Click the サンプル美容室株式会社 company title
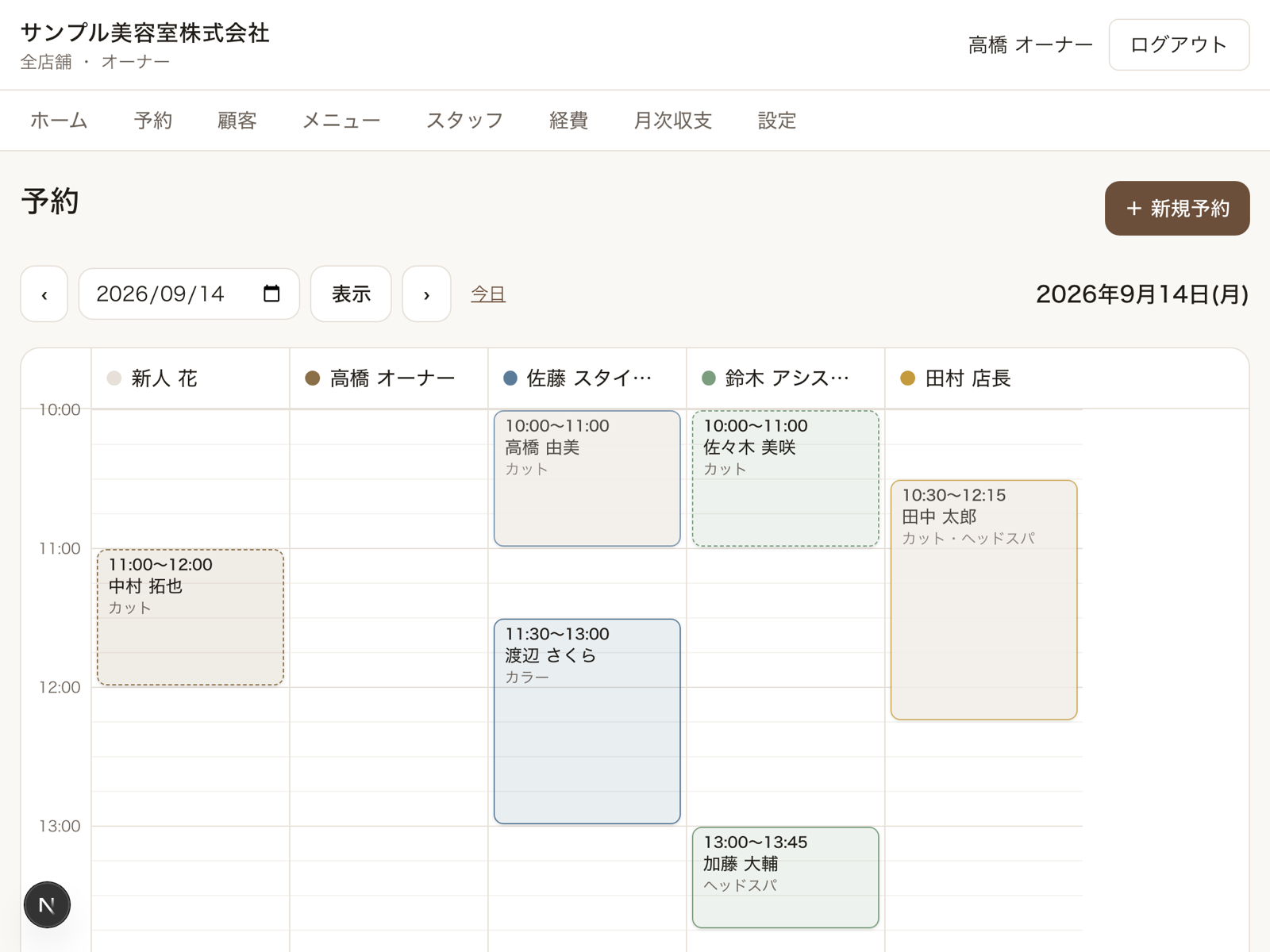This screenshot has width=1270, height=952. 145,33
